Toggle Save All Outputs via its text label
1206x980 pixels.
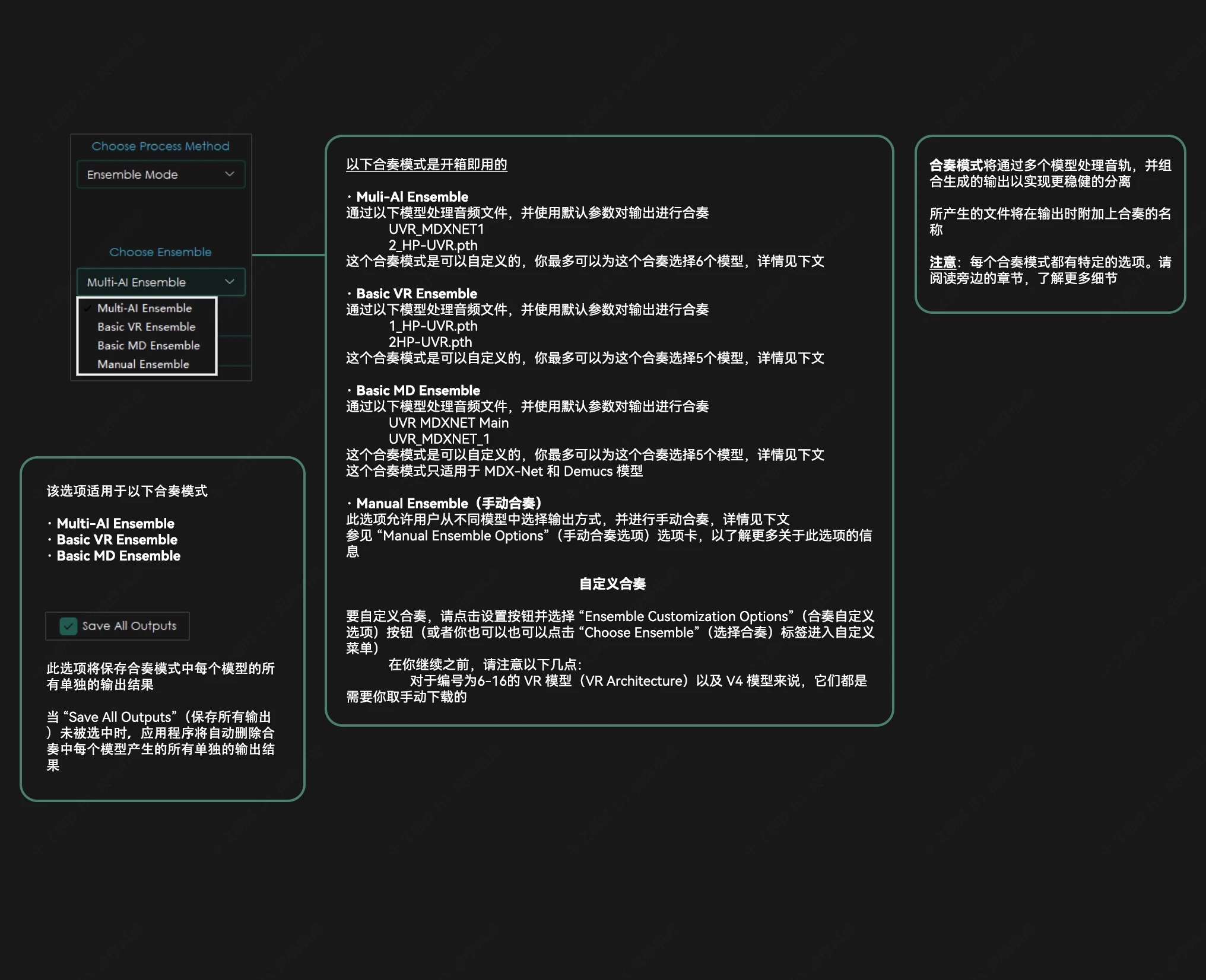coord(129,626)
